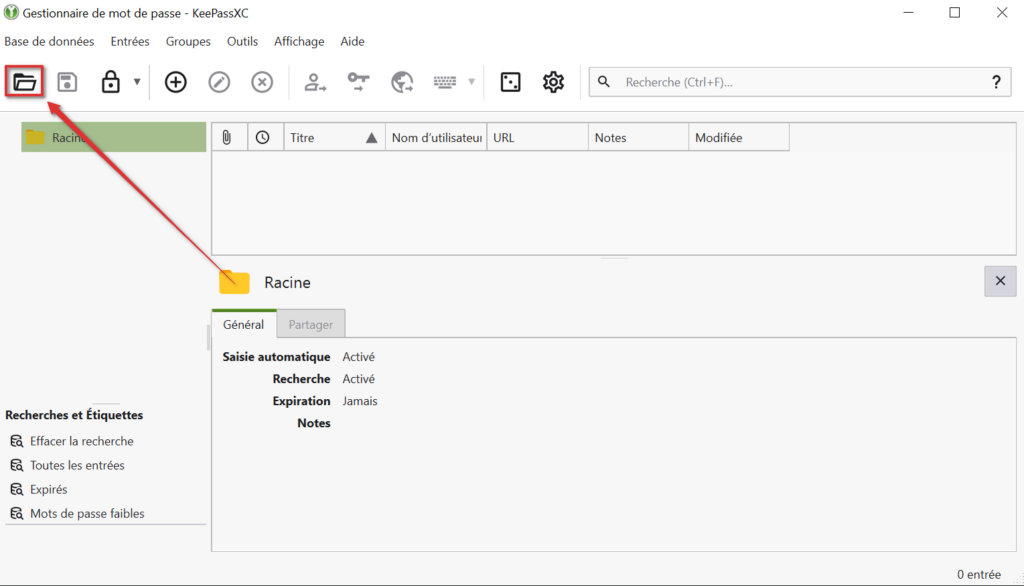Expand the auto-type keyboard dropdown arrow

pyautogui.click(x=472, y=82)
